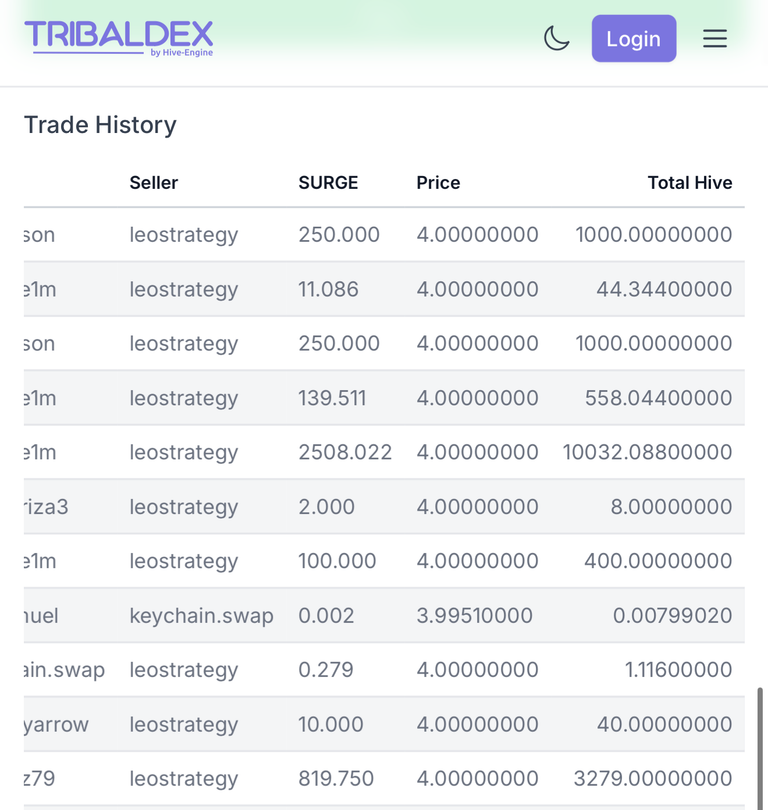This screenshot has height=810, width=768.
Task: Sort by the Total Hive column header
Action: click(689, 183)
